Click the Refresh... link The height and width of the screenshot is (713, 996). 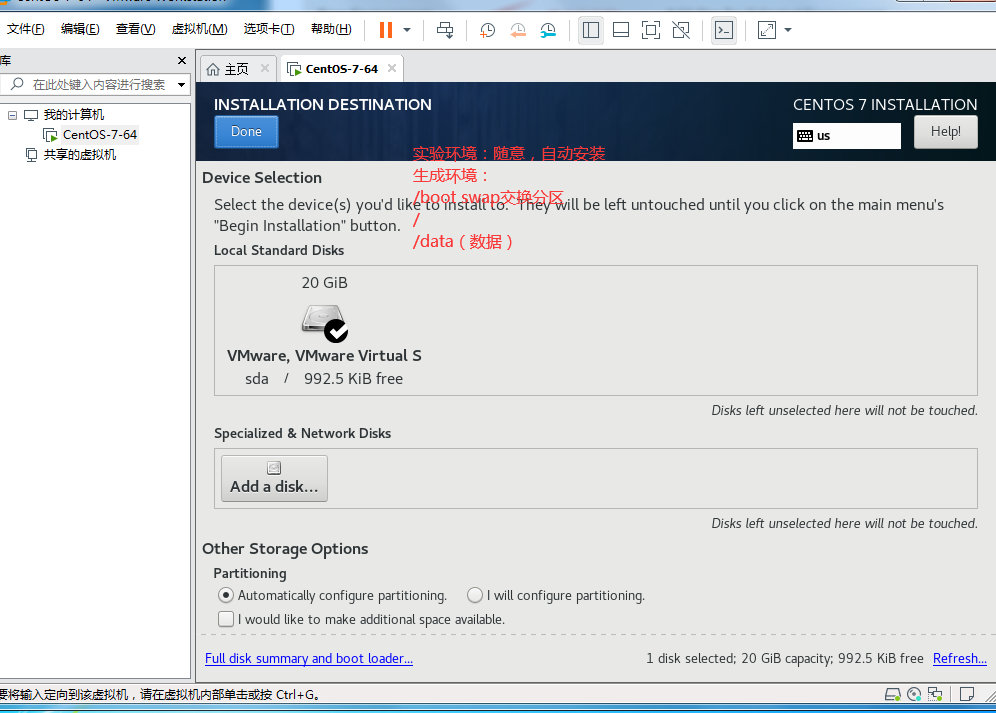(959, 658)
